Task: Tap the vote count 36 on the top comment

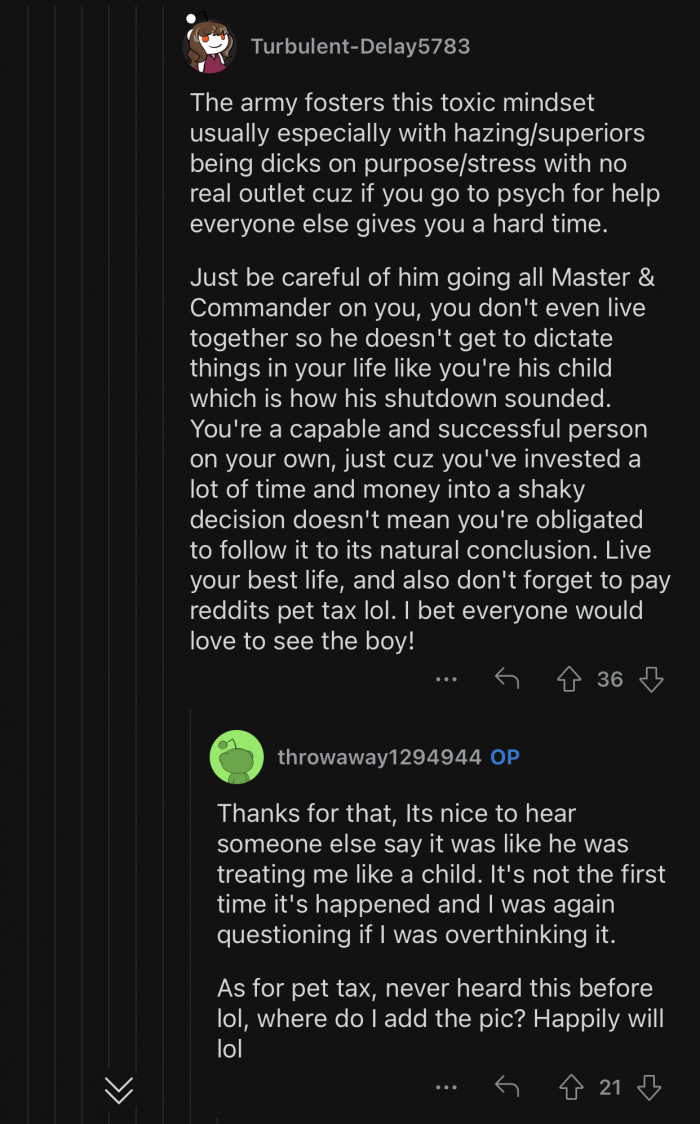Action: click(610, 679)
